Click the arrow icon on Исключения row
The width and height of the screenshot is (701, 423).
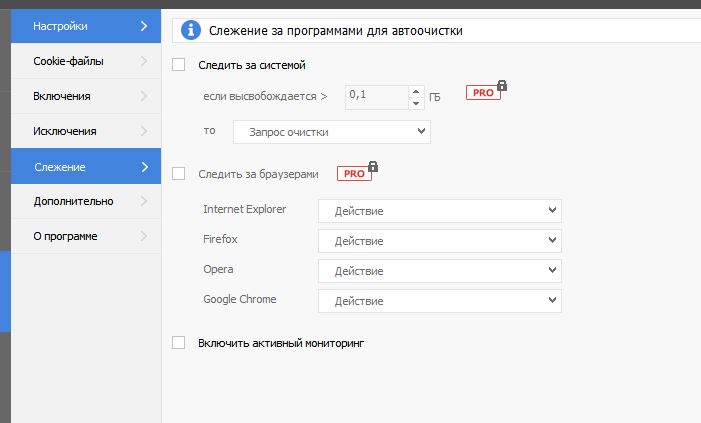pyautogui.click(x=144, y=131)
